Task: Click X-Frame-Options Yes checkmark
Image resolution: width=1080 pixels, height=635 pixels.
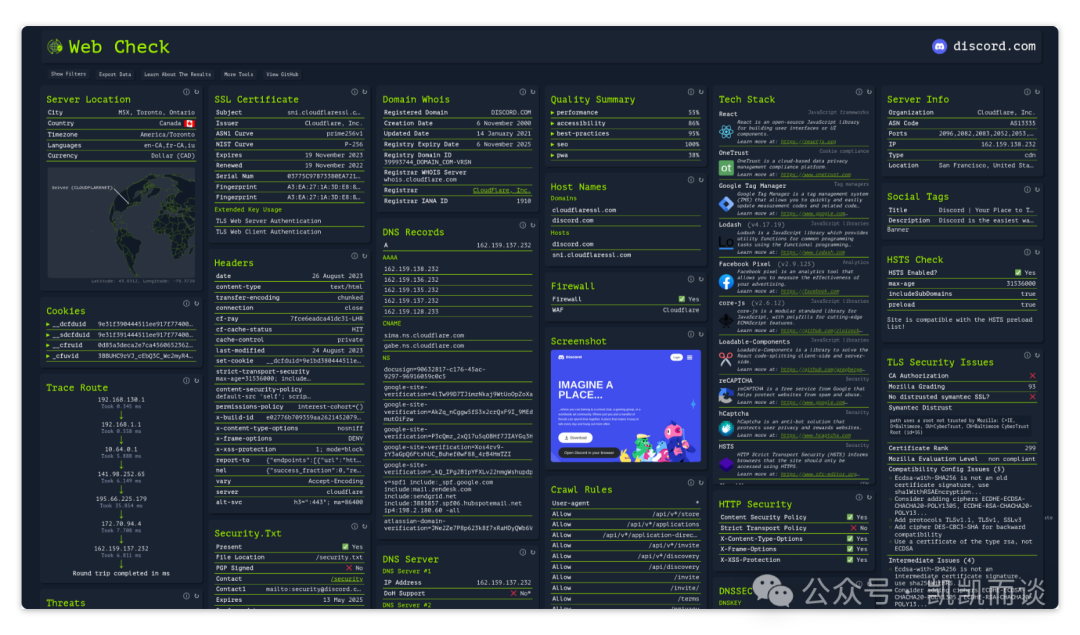Action: (850, 549)
